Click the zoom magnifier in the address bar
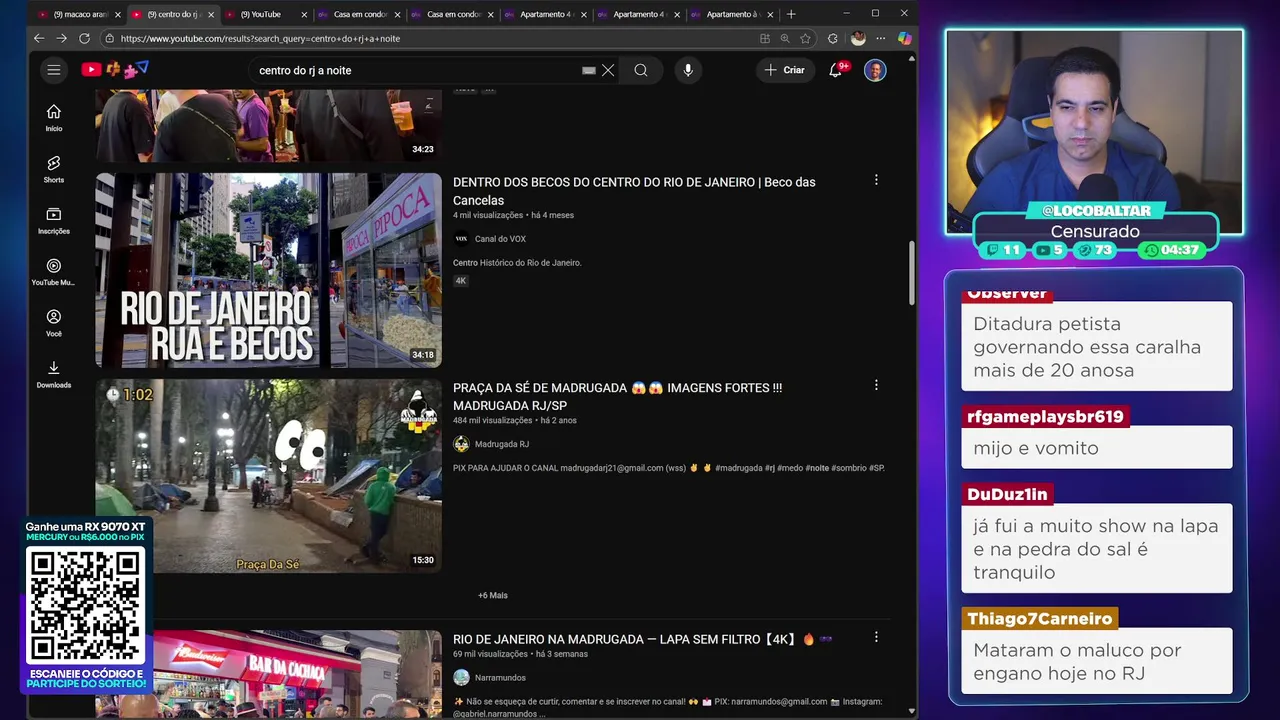This screenshot has width=1280, height=720. pyautogui.click(x=785, y=38)
